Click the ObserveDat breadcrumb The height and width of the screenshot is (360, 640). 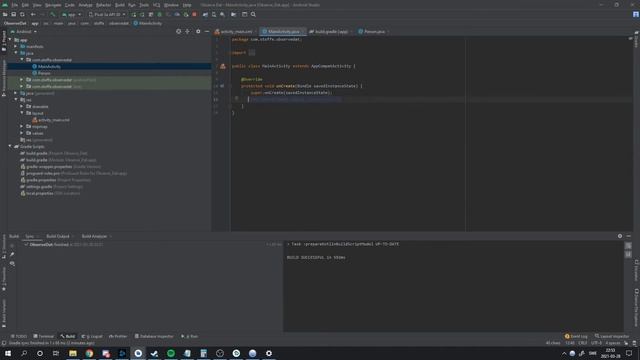point(15,23)
